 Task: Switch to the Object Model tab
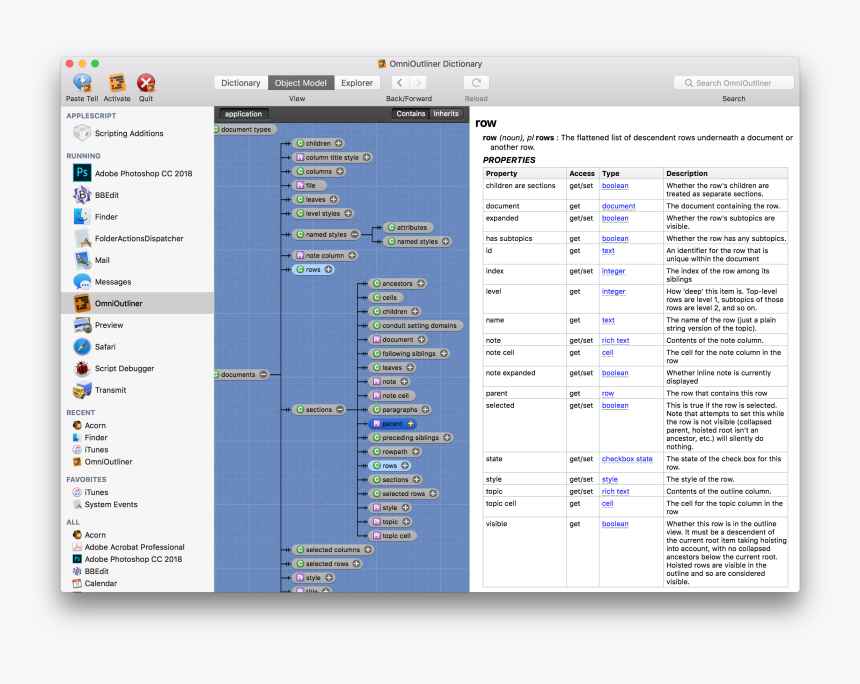click(x=301, y=83)
